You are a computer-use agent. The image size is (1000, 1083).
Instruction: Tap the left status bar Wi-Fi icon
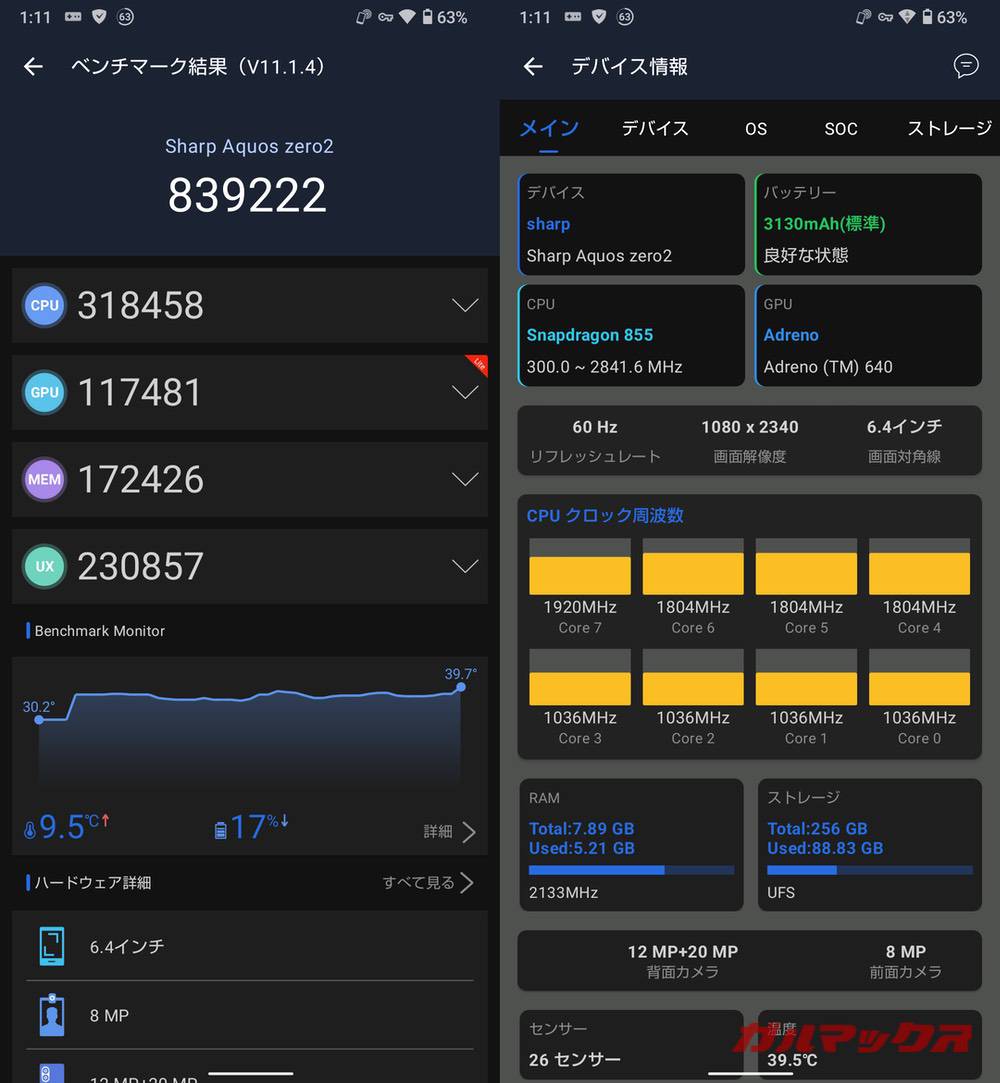[407, 17]
